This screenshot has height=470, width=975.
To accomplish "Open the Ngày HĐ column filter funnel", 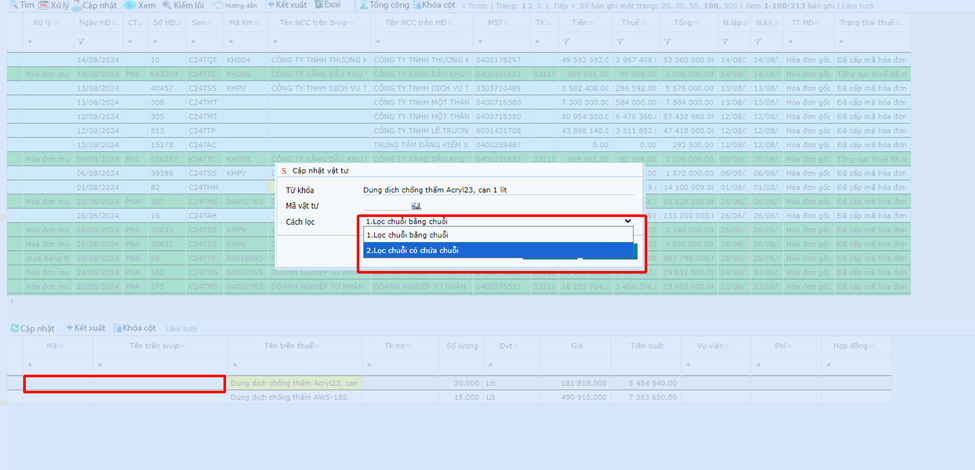I will point(81,41).
